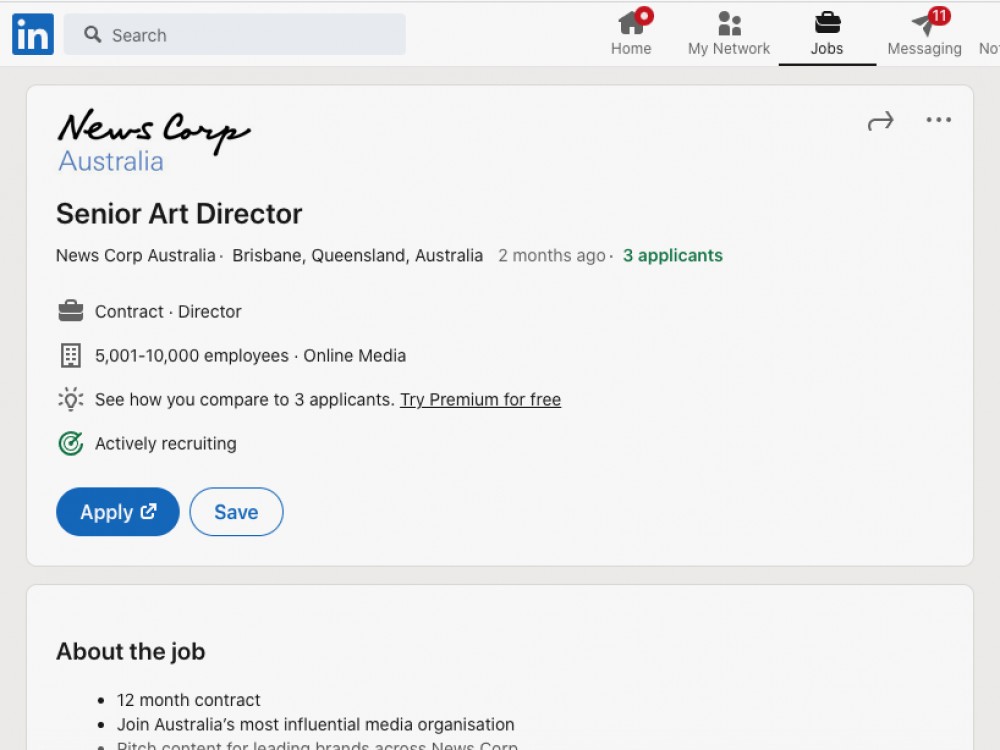Click the About the job heading
Image resolution: width=1000 pixels, height=750 pixels.
click(131, 651)
